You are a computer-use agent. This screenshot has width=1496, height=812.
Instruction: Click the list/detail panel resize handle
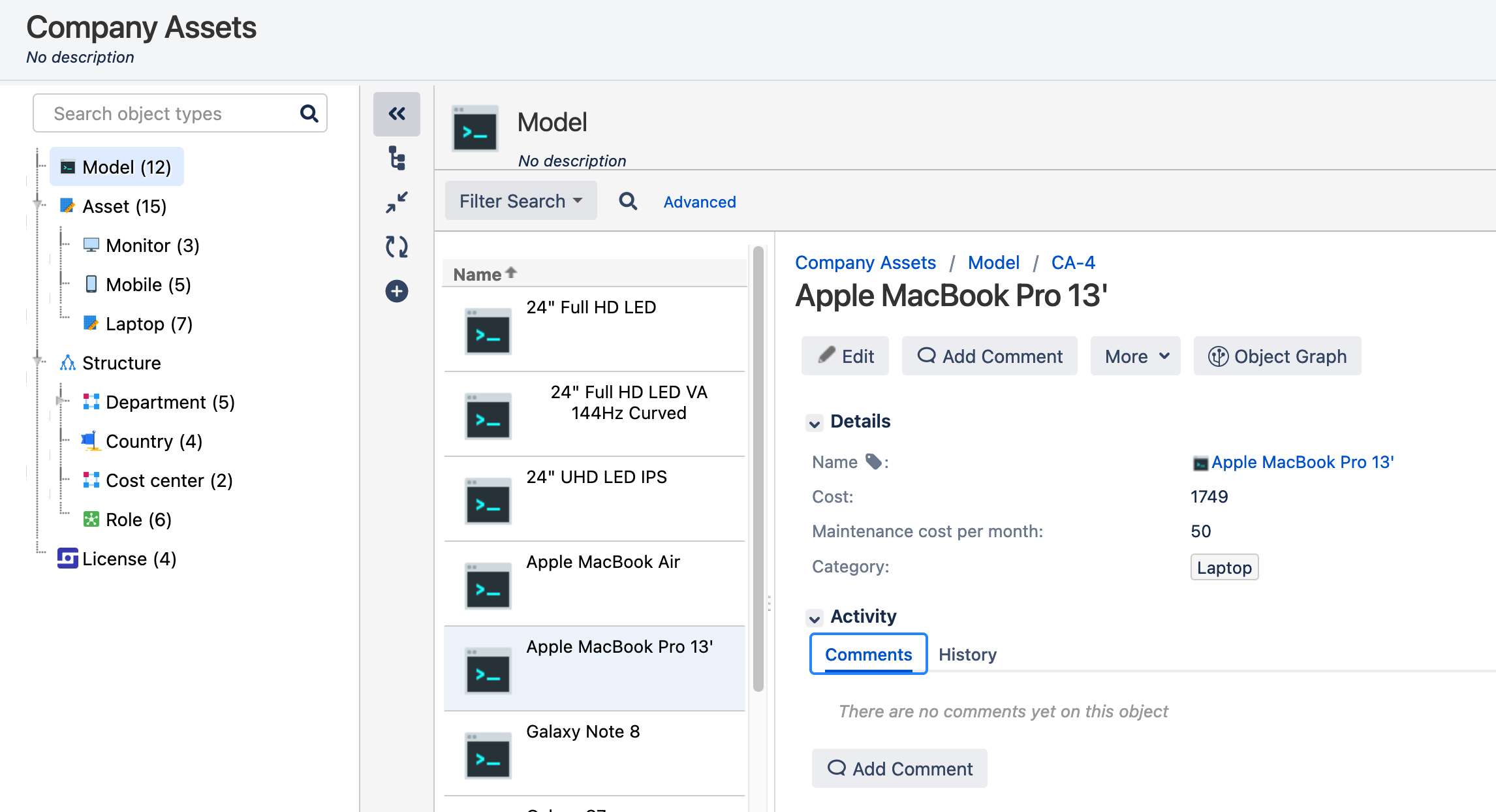(x=769, y=603)
